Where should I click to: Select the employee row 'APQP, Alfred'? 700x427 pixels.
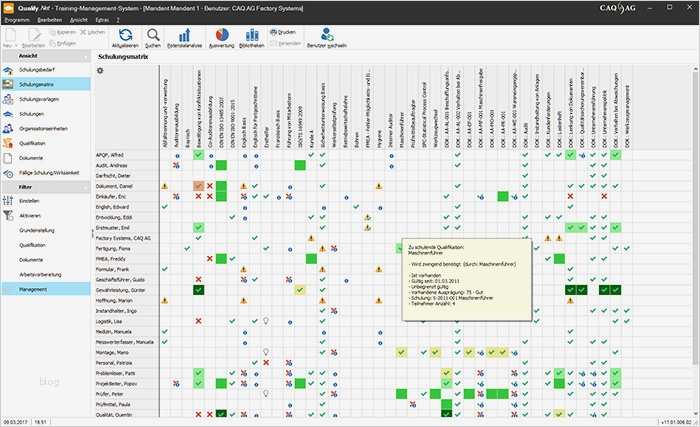(x=127, y=155)
